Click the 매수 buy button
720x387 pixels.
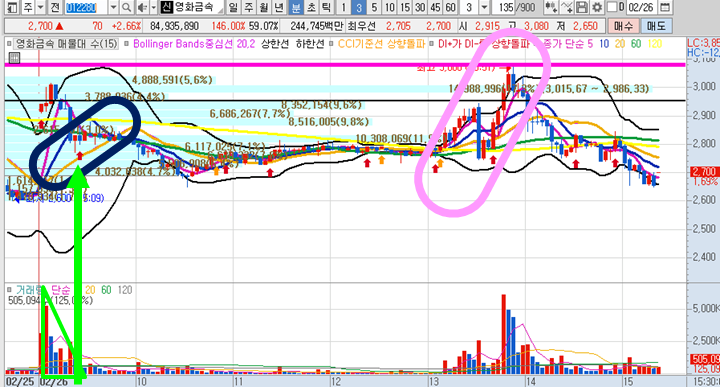pos(623,26)
